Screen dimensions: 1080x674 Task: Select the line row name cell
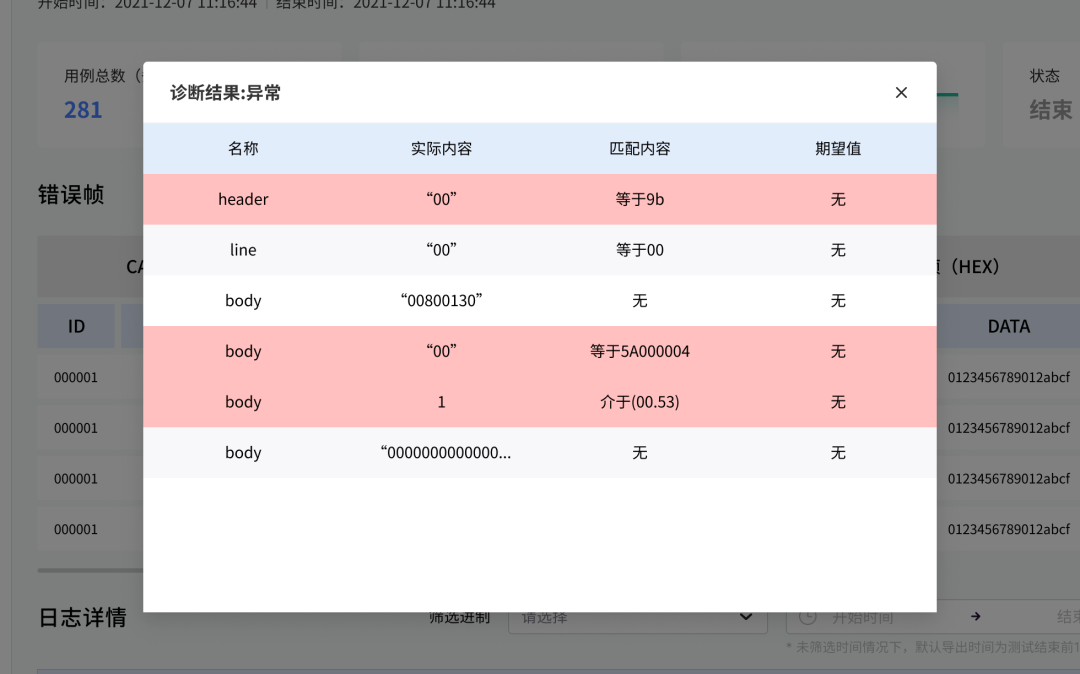coord(243,250)
